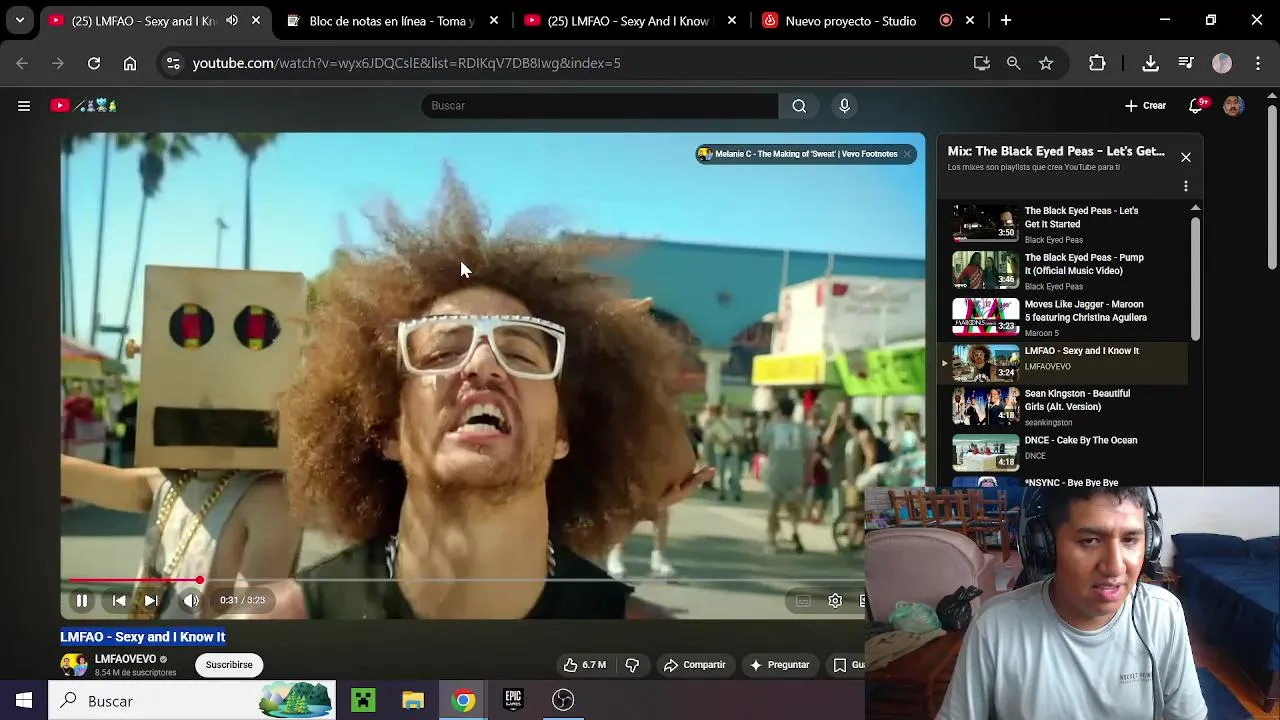The image size is (1280, 720).
Task: Switch to second LMFAO Sexy And I Know tab
Action: [x=630, y=20]
